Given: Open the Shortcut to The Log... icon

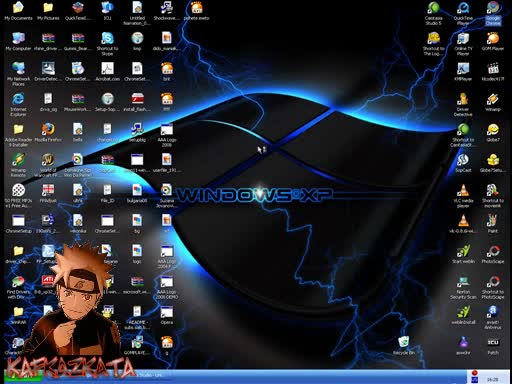Looking at the screenshot, I should 433,43.
